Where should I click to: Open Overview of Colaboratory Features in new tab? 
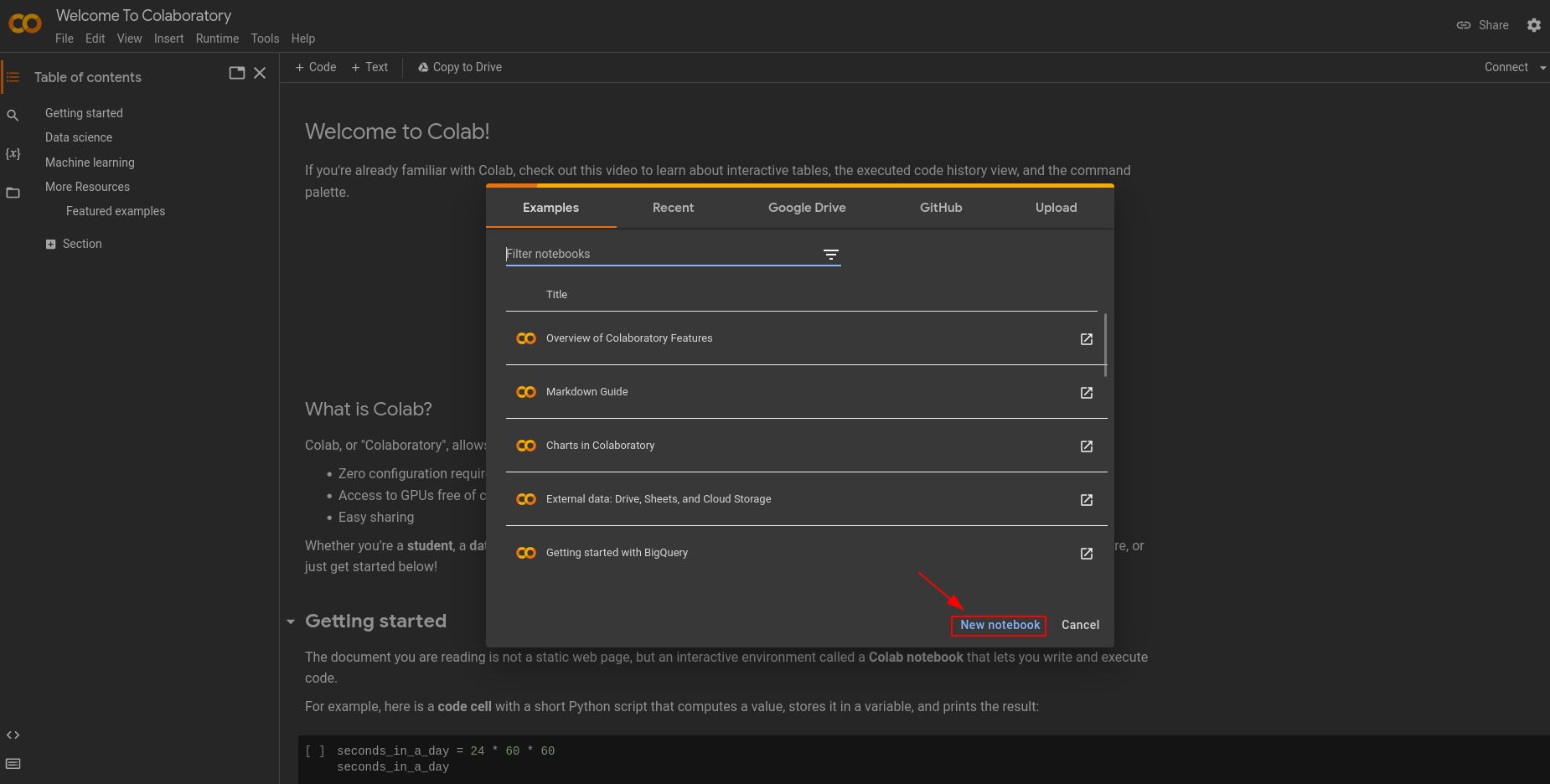1087,339
